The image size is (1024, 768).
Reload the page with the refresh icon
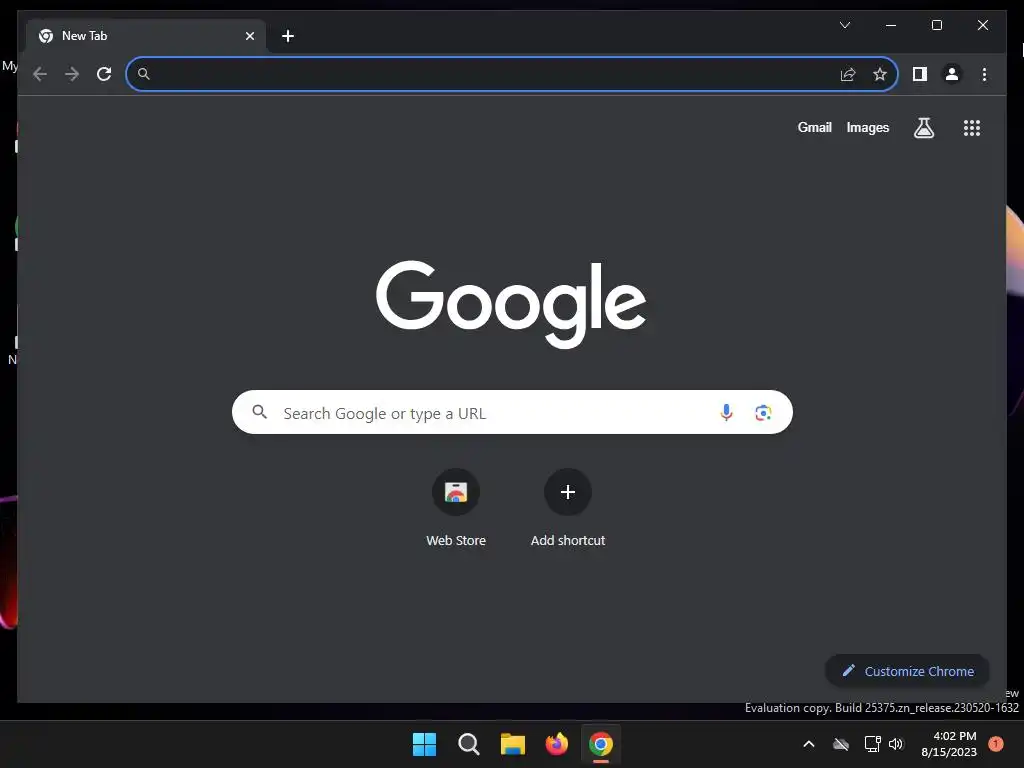[104, 74]
